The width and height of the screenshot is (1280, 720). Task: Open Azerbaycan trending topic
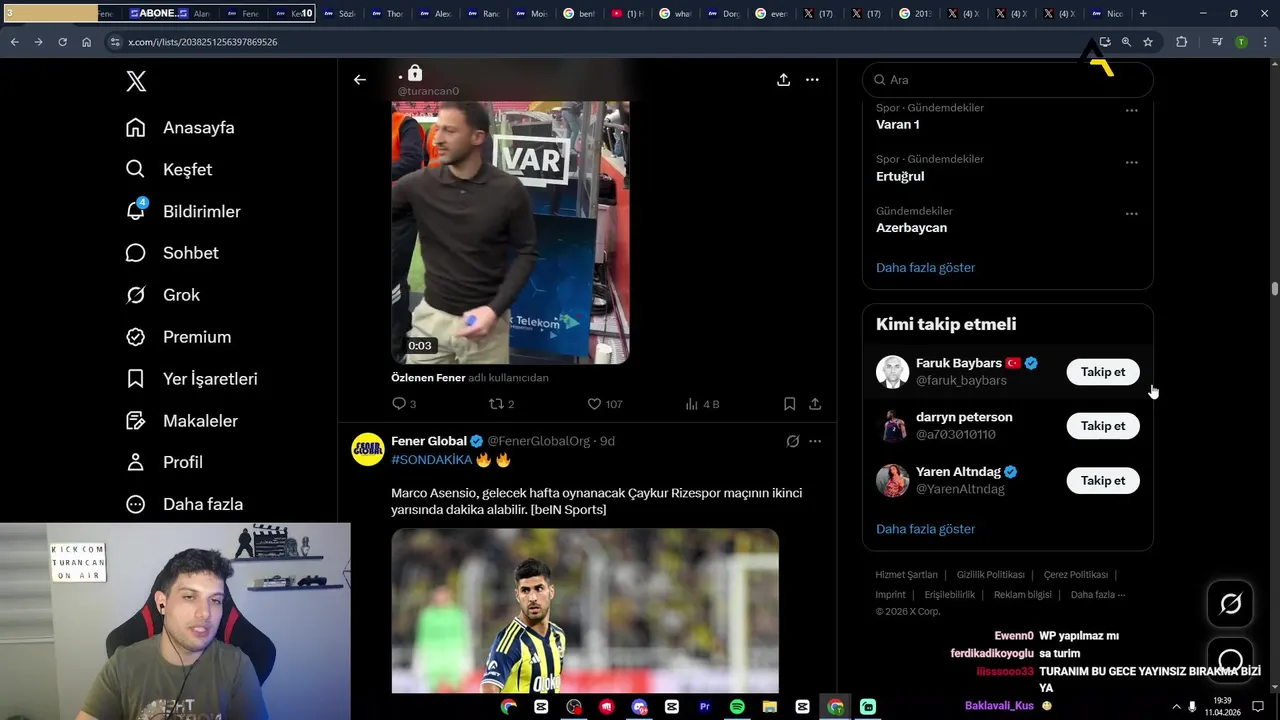911,228
